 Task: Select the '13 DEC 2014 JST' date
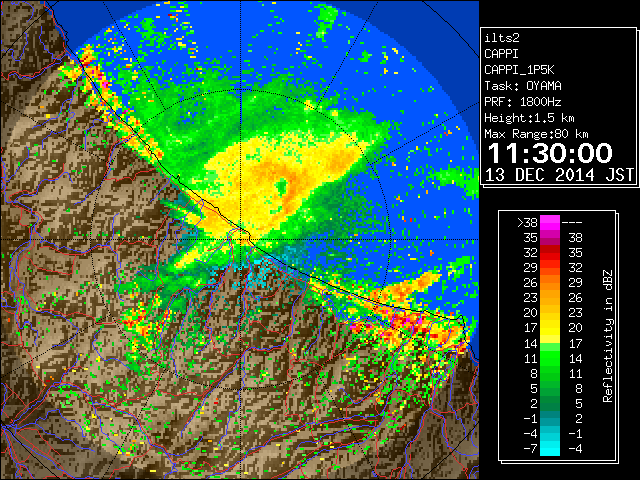[x=559, y=175]
